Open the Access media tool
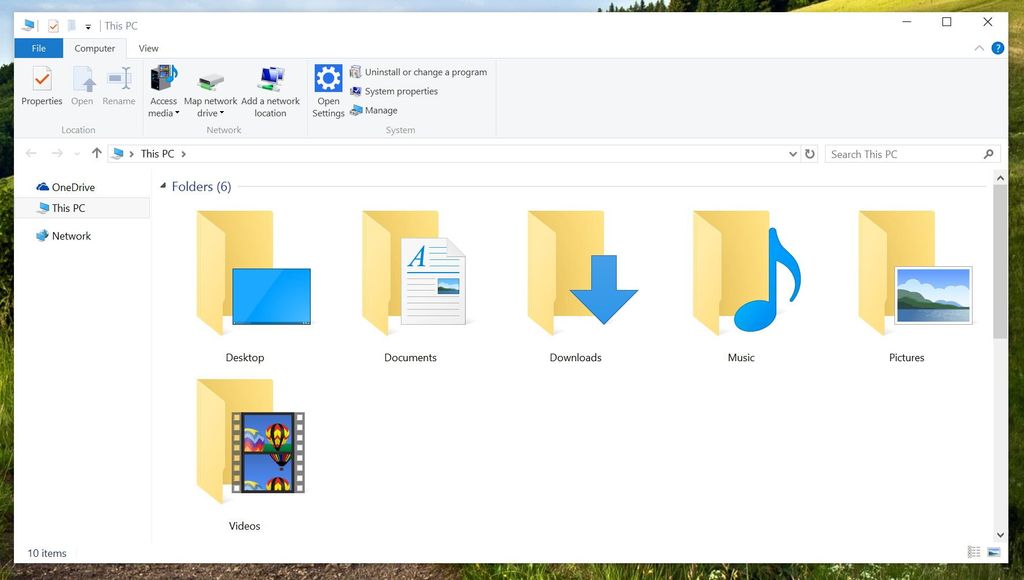 pos(163,90)
